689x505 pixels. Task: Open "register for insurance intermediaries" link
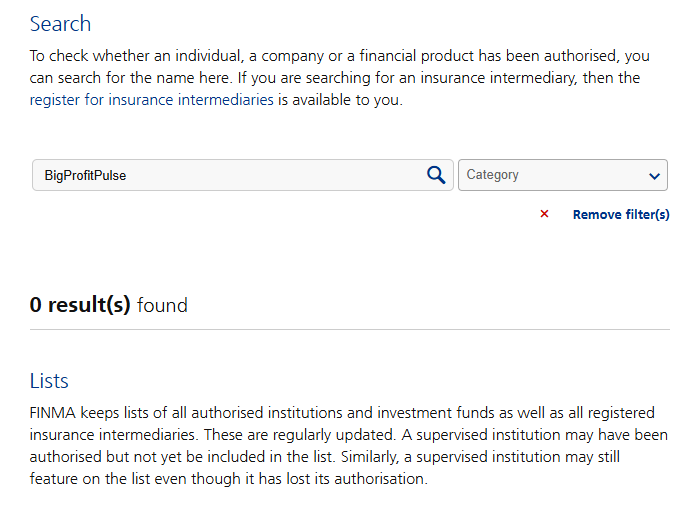pos(151,100)
